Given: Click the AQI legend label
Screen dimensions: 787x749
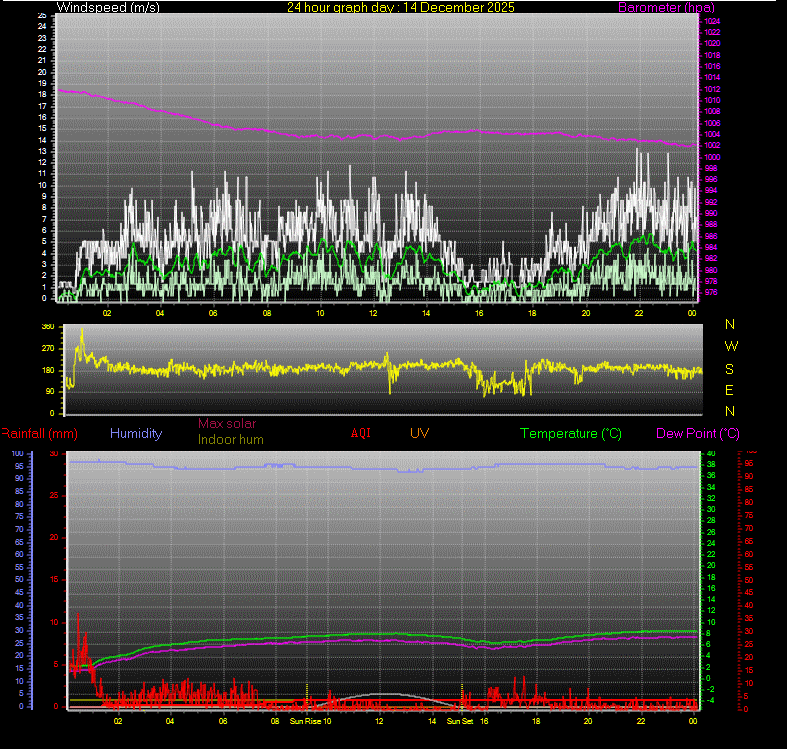Looking at the screenshot, I should pyautogui.click(x=360, y=433).
